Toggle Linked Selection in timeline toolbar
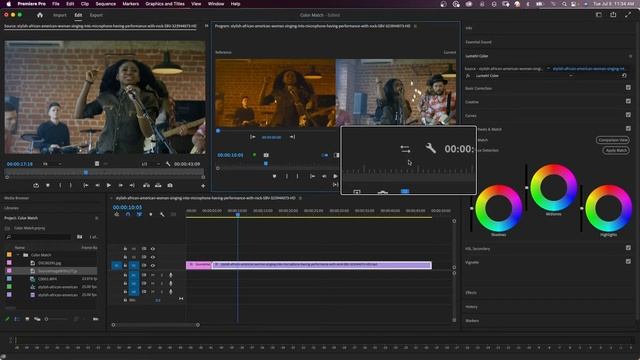The width and height of the screenshot is (640, 360). (x=139, y=214)
